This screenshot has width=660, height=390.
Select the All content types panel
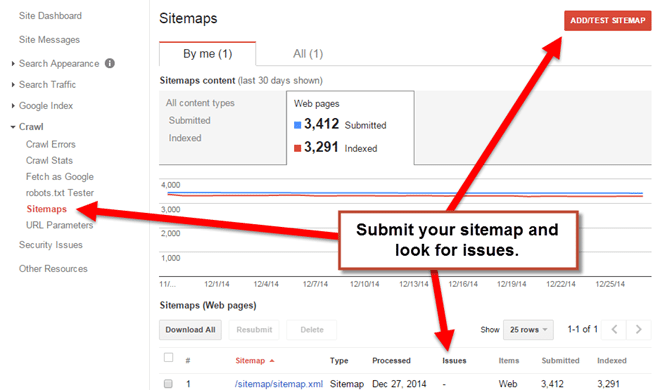pos(223,127)
